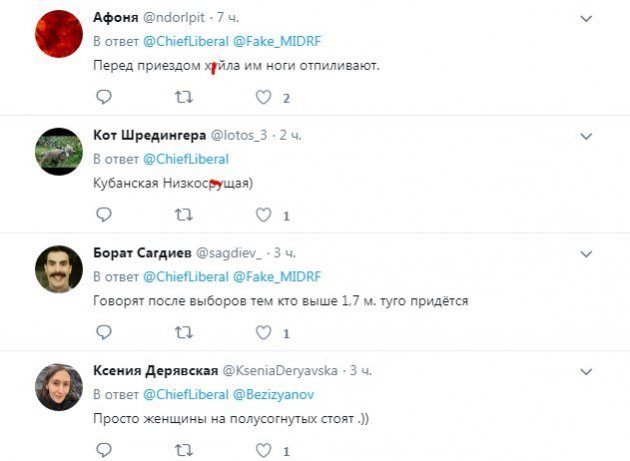This screenshot has width=630, height=461.
Task: Reply to Борат Сагдиев's tweet
Action: pos(104,332)
